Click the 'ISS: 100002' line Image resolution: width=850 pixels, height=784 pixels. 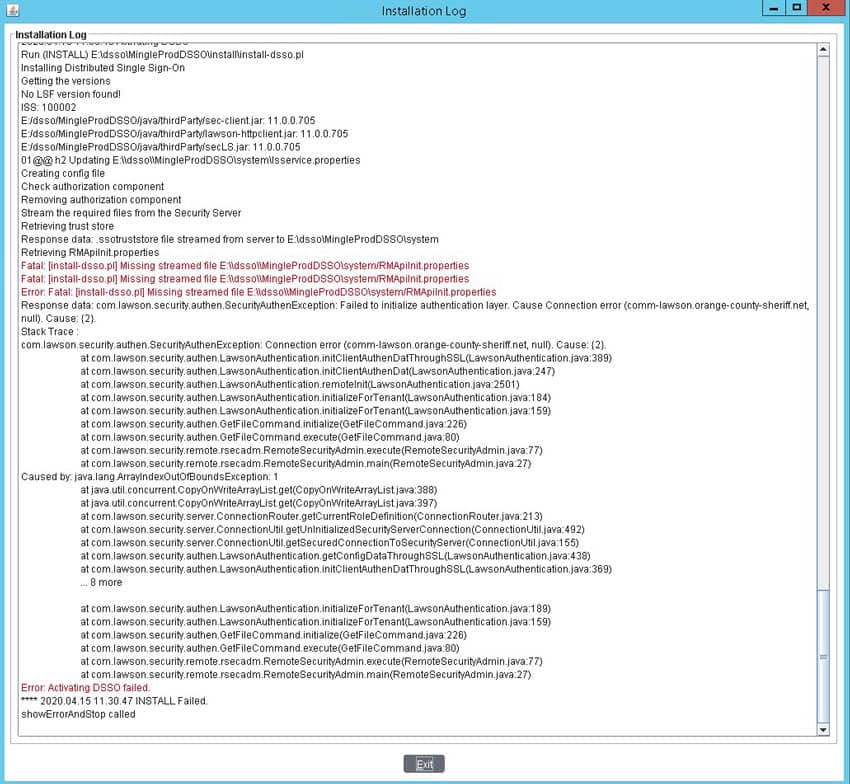pyautogui.click(x=48, y=107)
